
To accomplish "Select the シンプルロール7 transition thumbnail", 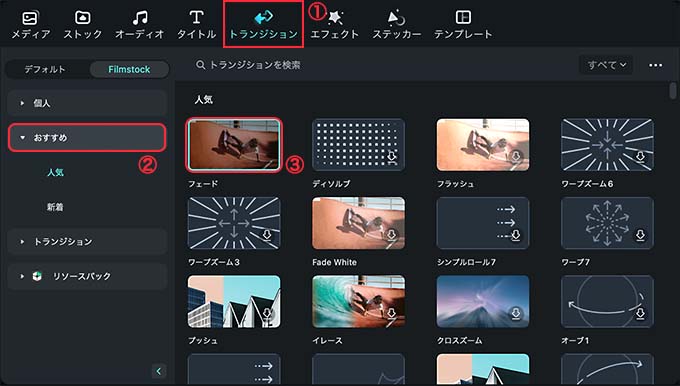I will point(483,223).
